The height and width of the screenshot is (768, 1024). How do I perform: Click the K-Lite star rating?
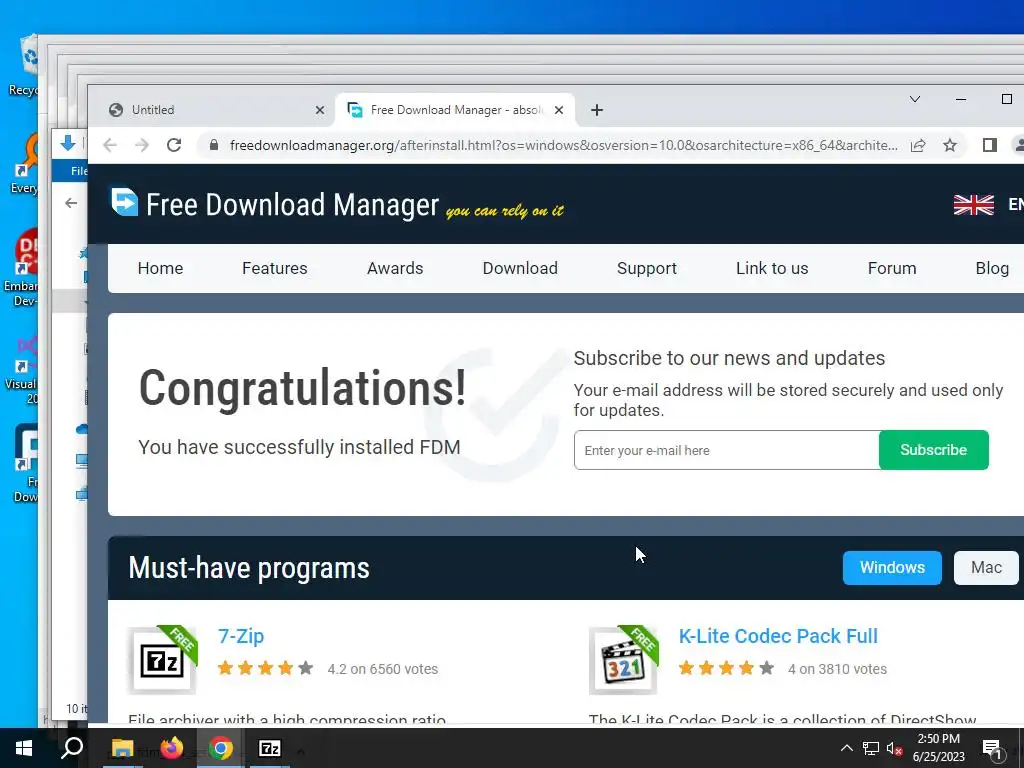pyautogui.click(x=726, y=668)
